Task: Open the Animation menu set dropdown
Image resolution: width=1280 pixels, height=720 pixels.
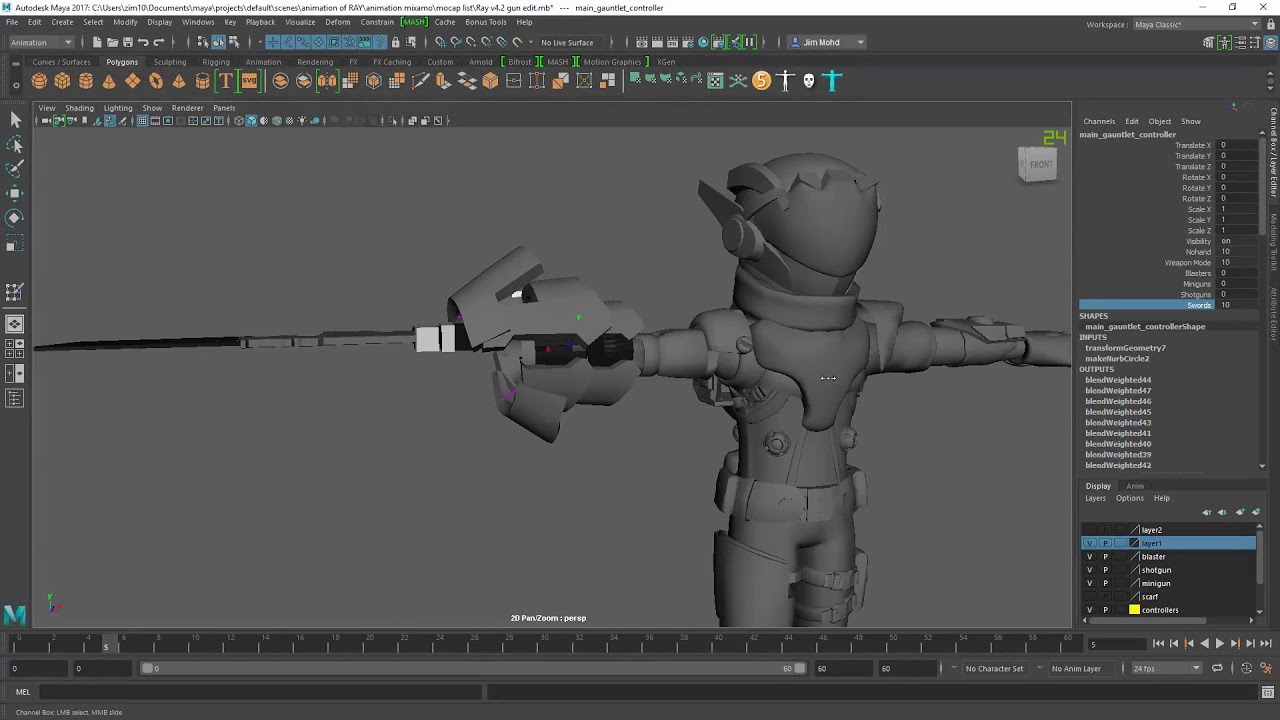Action: pyautogui.click(x=40, y=42)
